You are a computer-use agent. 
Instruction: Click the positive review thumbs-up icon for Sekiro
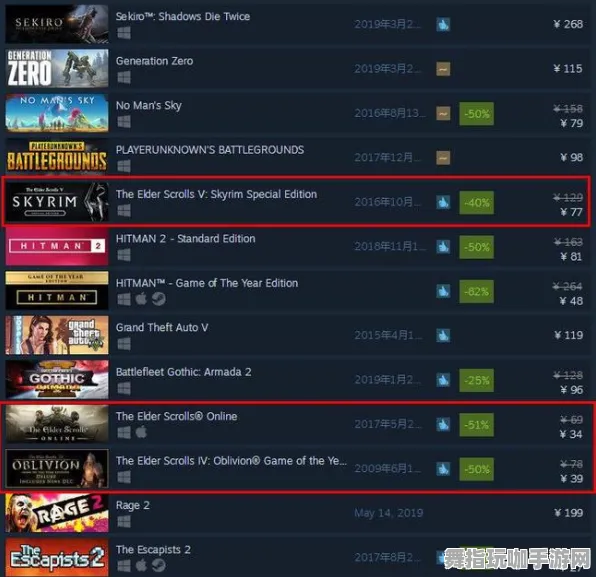pyautogui.click(x=443, y=24)
